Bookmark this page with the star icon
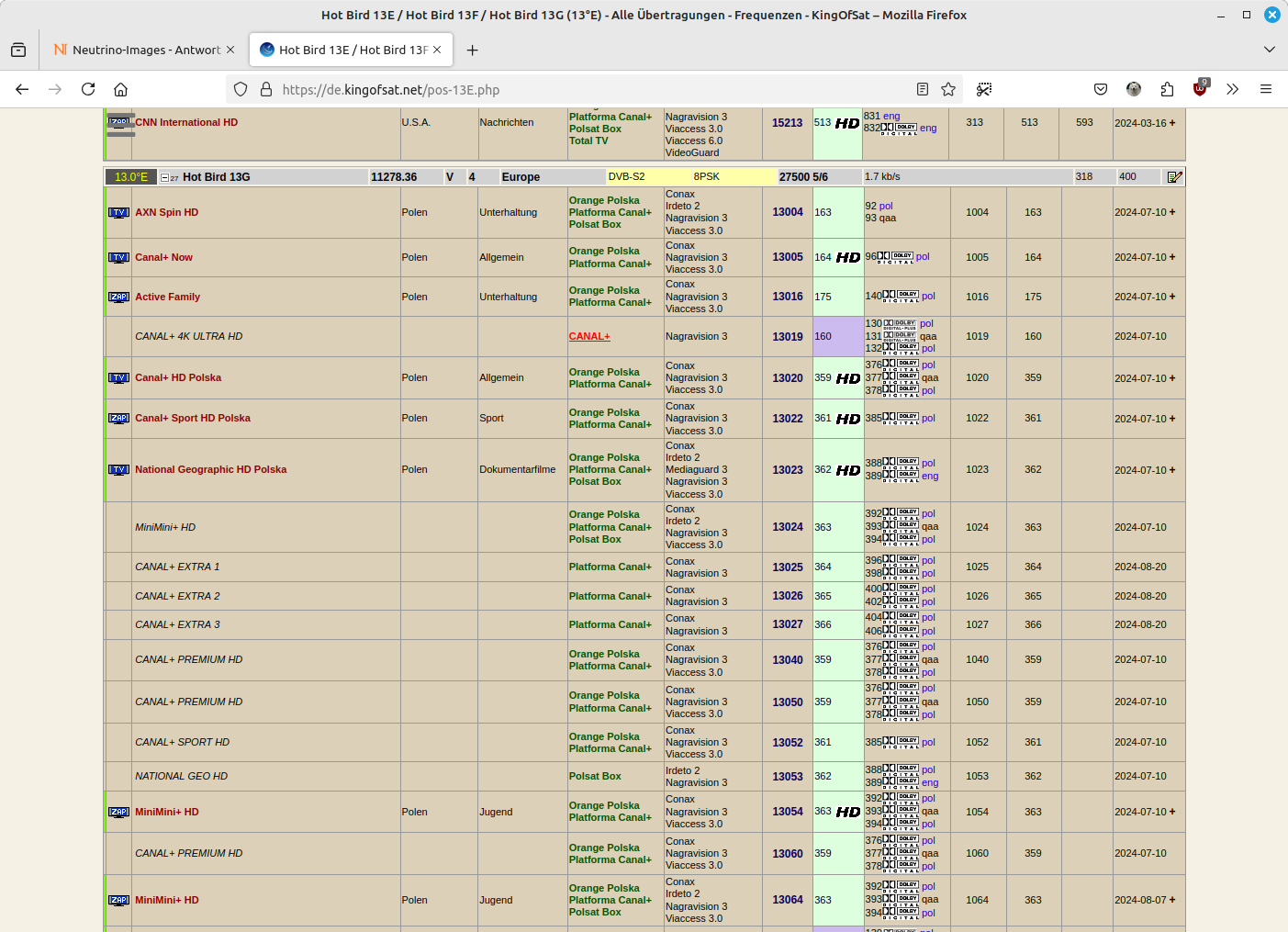 (x=948, y=89)
